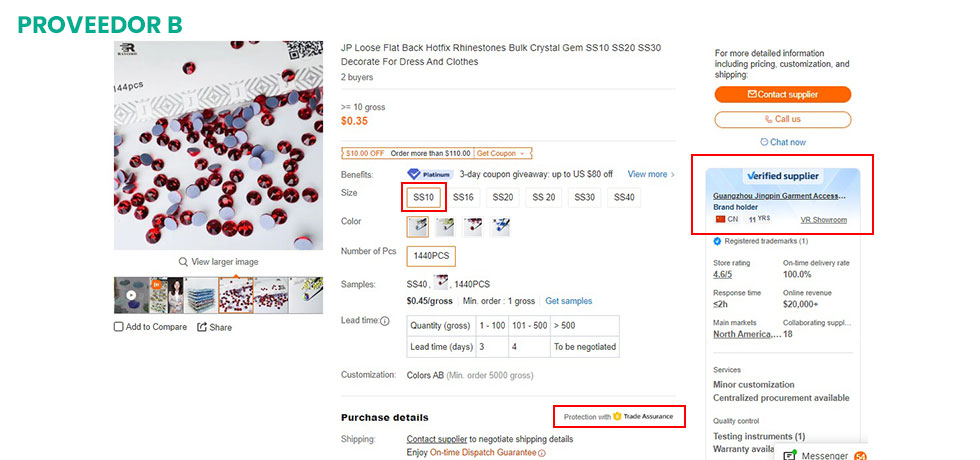The height and width of the screenshot is (460, 980).
Task: Open the VR Showroom link
Action: [824, 220]
